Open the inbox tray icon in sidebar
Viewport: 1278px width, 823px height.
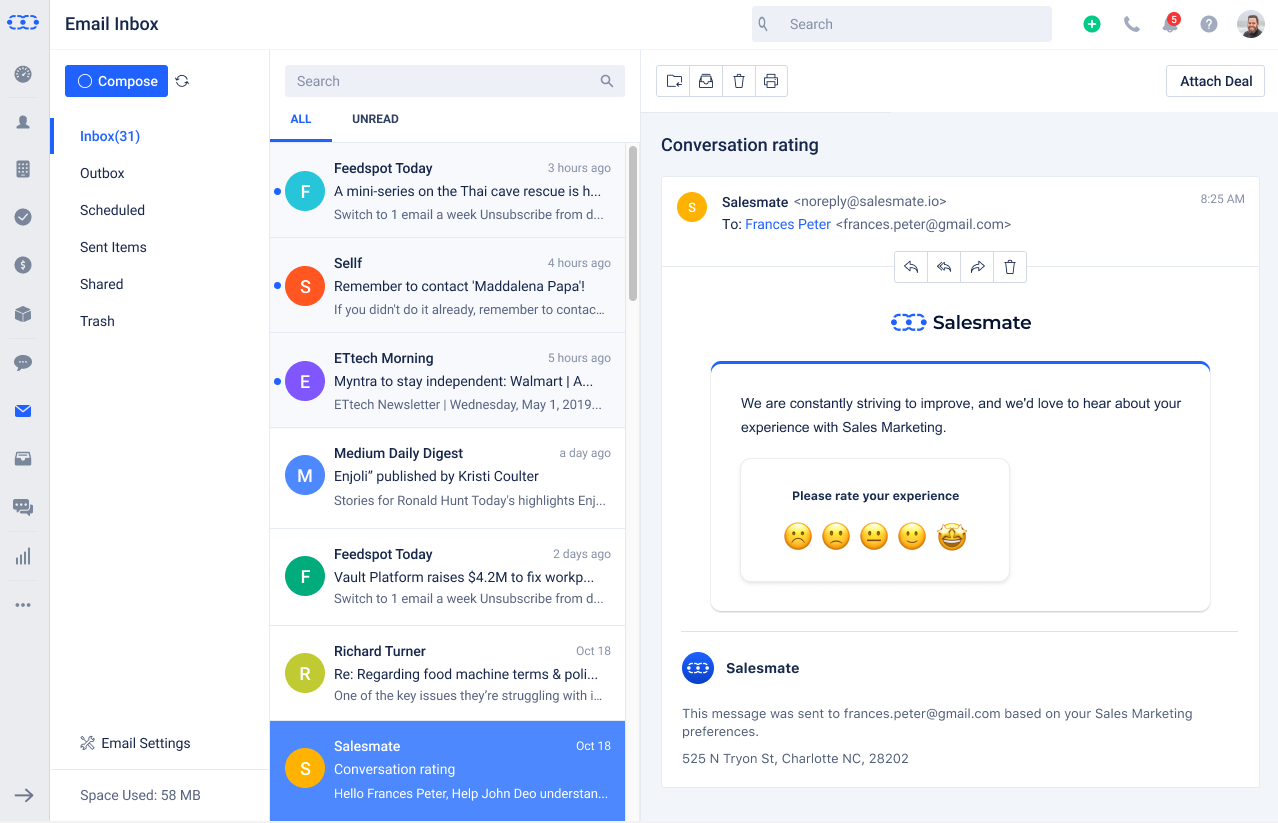(x=23, y=458)
